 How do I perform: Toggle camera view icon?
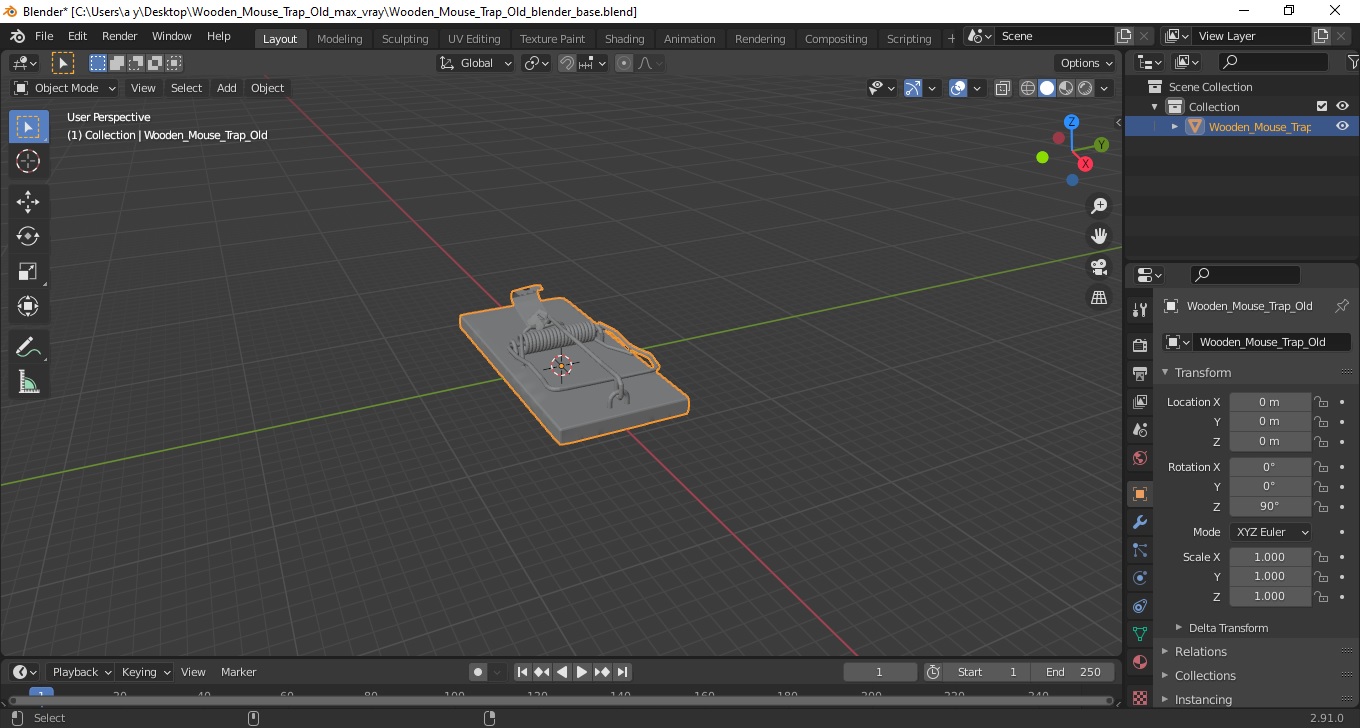(1099, 267)
